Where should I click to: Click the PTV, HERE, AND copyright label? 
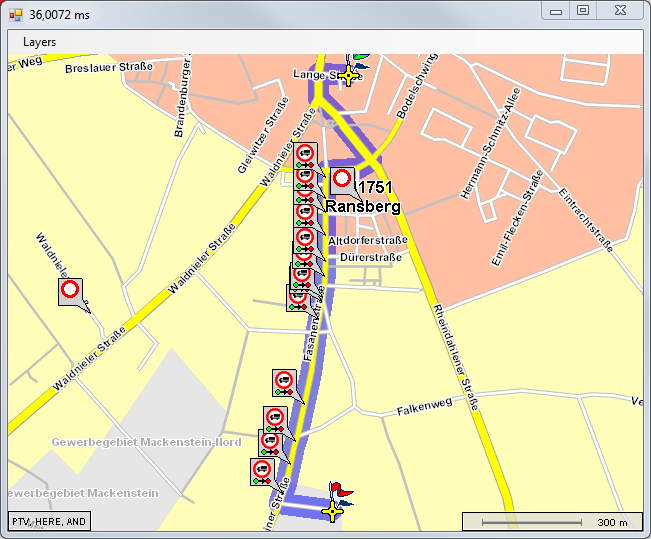pyautogui.click(x=49, y=522)
